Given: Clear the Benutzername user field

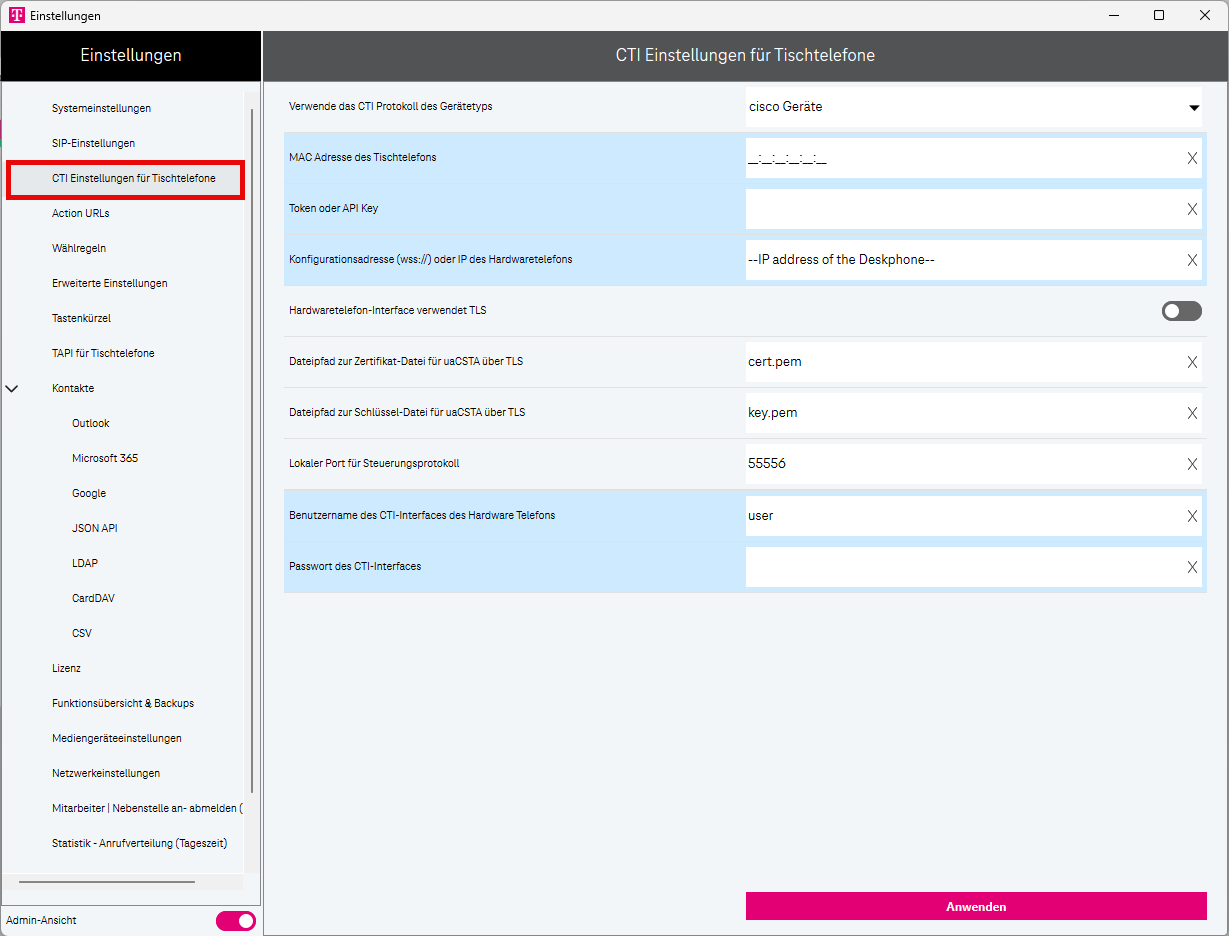Looking at the screenshot, I should [x=1192, y=516].
